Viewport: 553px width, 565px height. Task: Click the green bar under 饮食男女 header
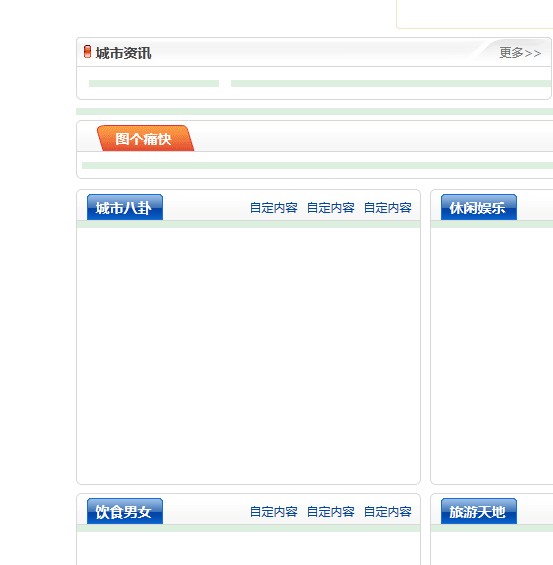click(x=248, y=528)
